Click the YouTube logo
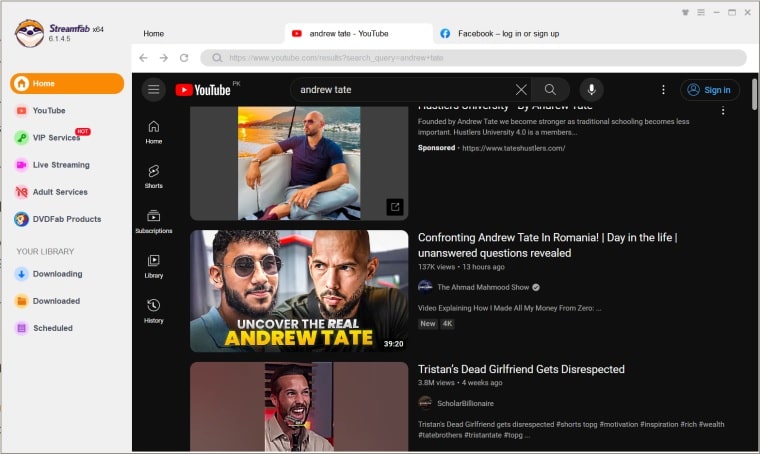 [x=203, y=90]
